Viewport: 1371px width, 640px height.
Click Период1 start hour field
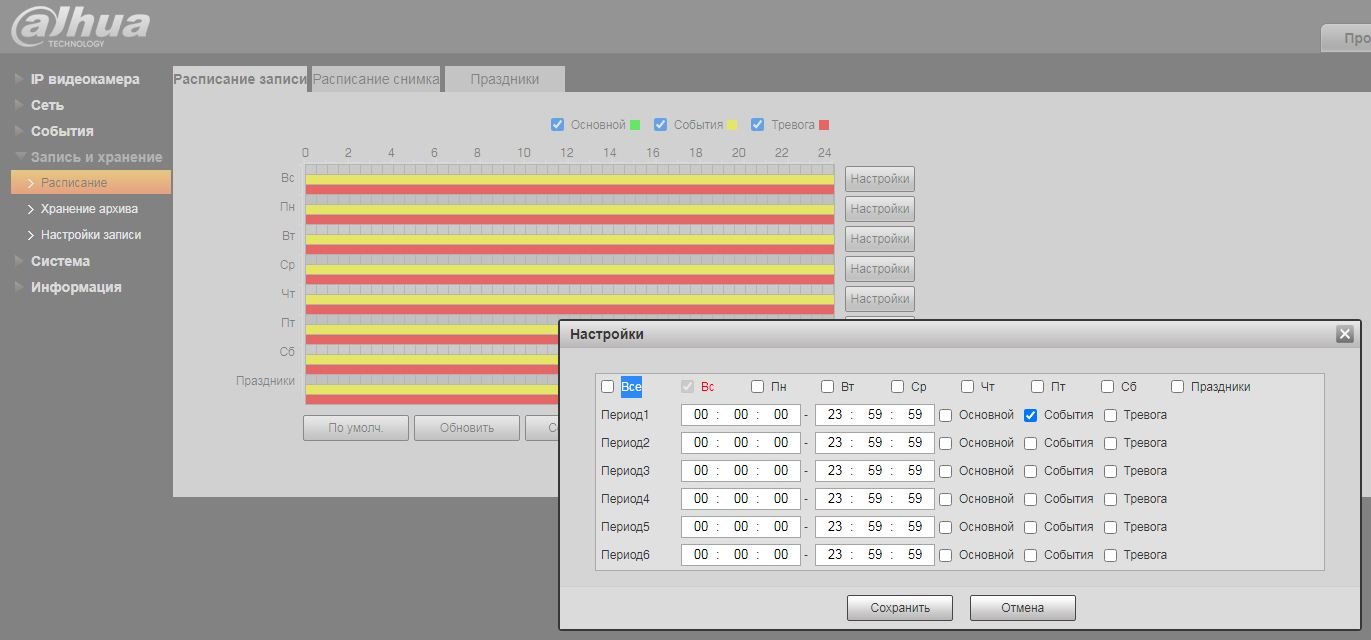pos(701,415)
